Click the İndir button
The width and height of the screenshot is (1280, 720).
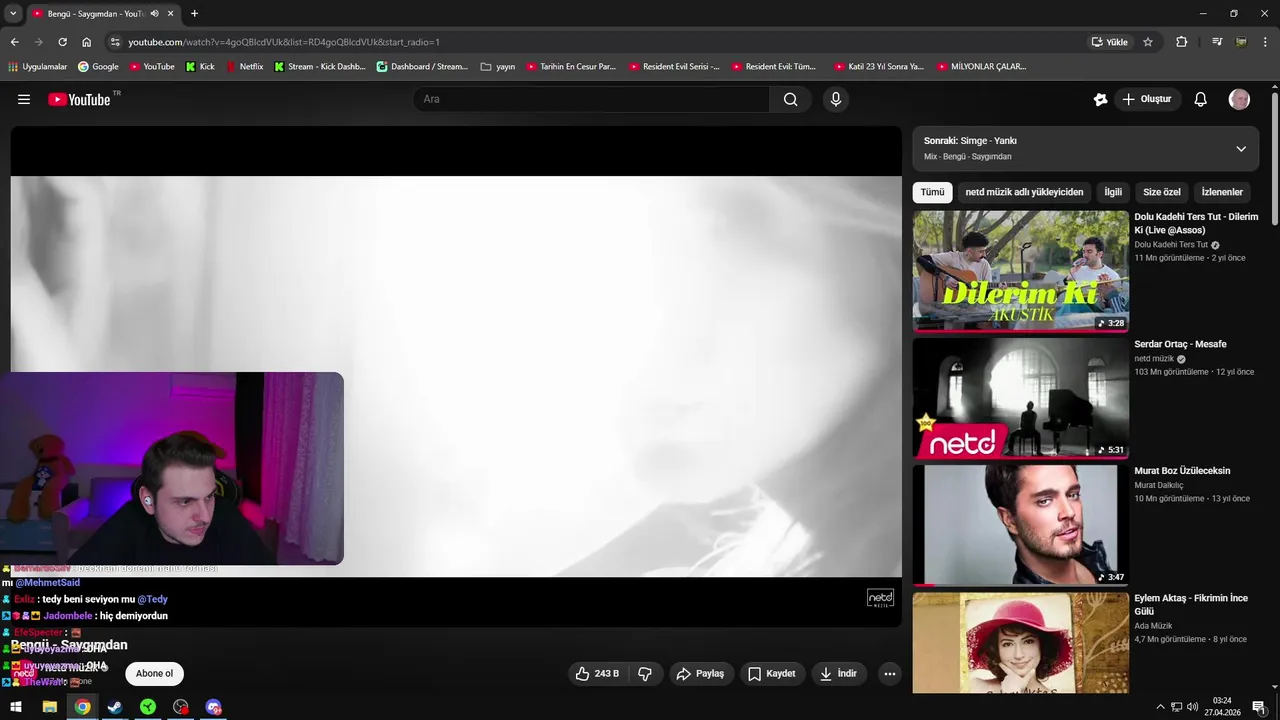pyautogui.click(x=838, y=674)
